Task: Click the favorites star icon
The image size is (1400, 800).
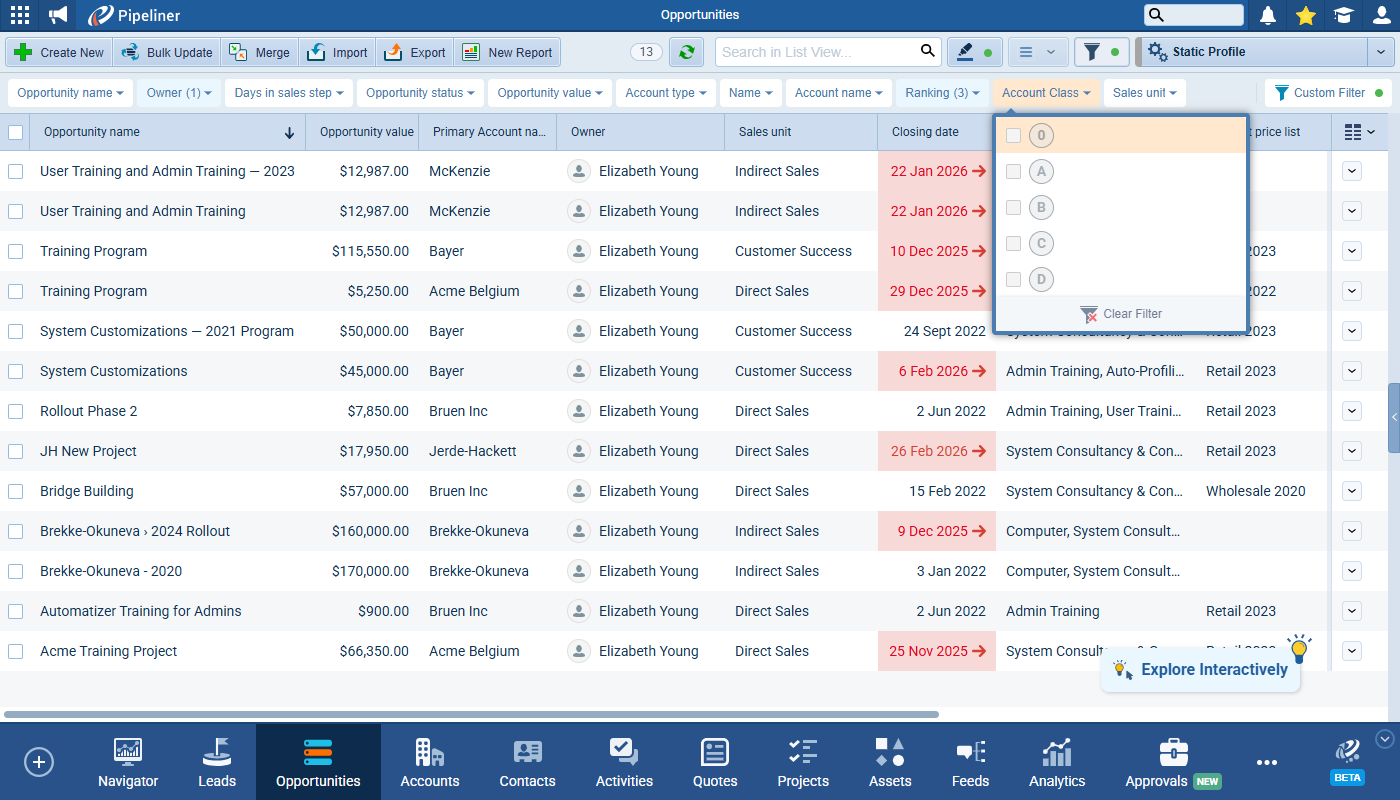Action: (1305, 15)
